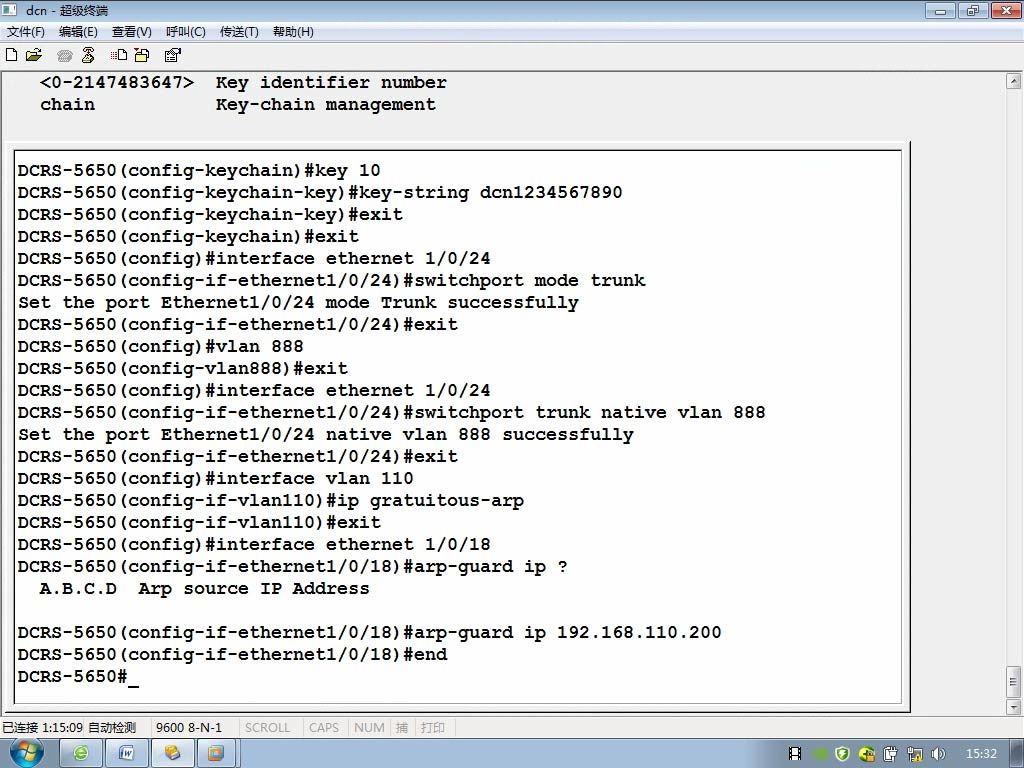Click the '(config-vlan888)#exit' line
The image size is (1024, 768).
pos(182,368)
